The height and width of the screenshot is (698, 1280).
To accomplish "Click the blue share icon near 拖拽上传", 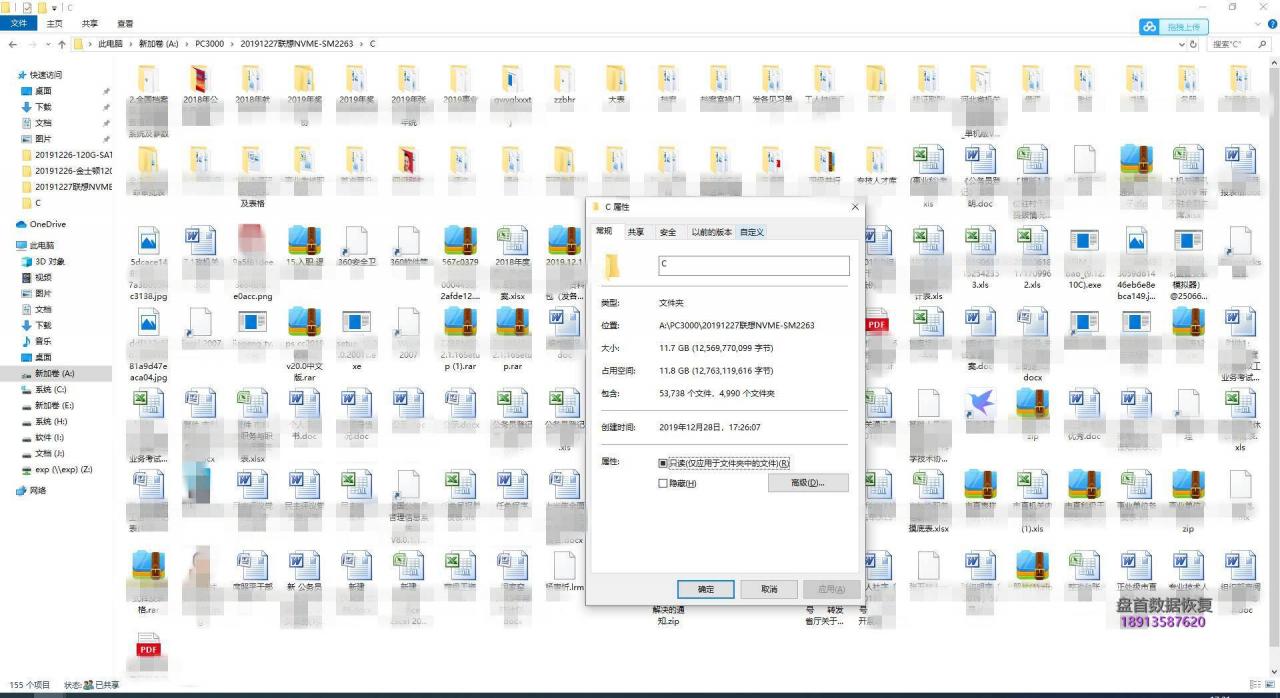I will (1149, 26).
